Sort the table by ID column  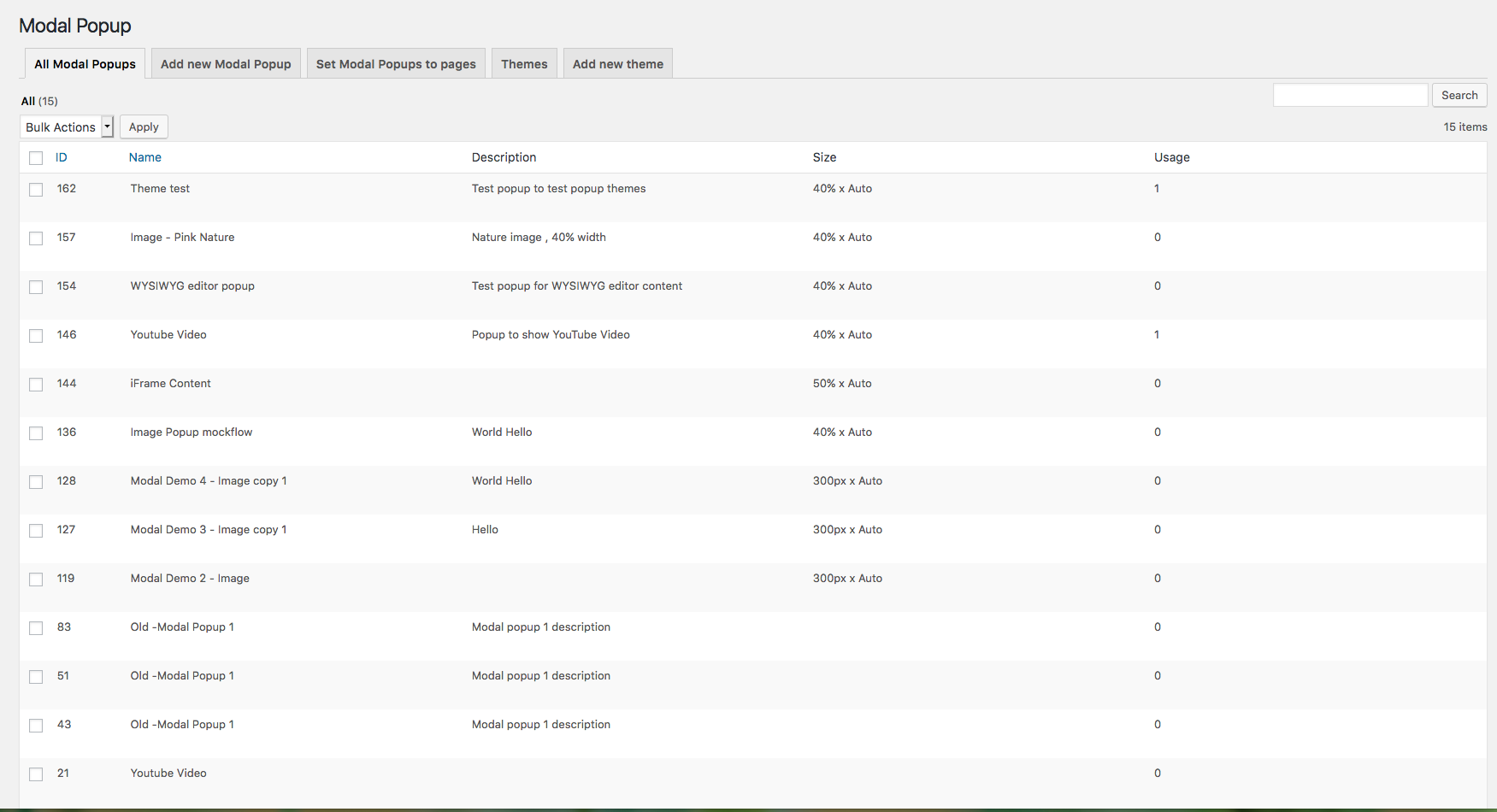pyautogui.click(x=62, y=157)
